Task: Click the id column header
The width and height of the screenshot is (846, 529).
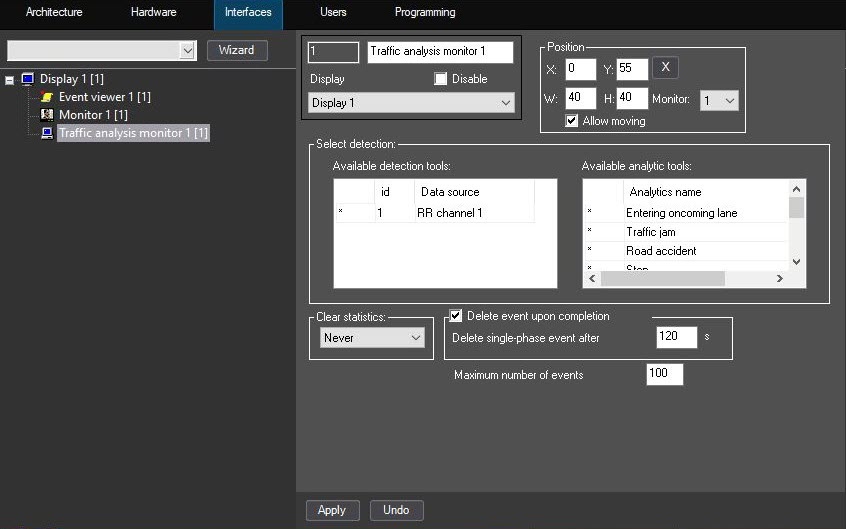Action: 394,192
